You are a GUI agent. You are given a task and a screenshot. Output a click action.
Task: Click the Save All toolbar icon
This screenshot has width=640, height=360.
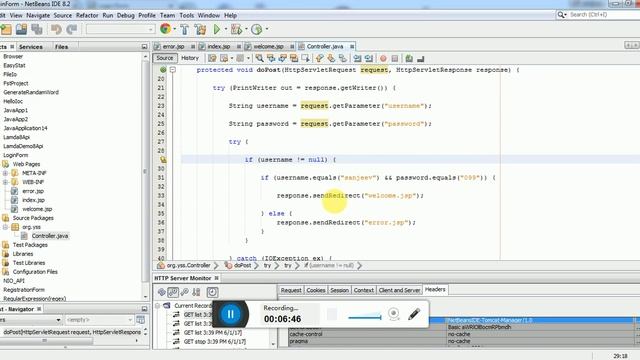click(x=37, y=29)
